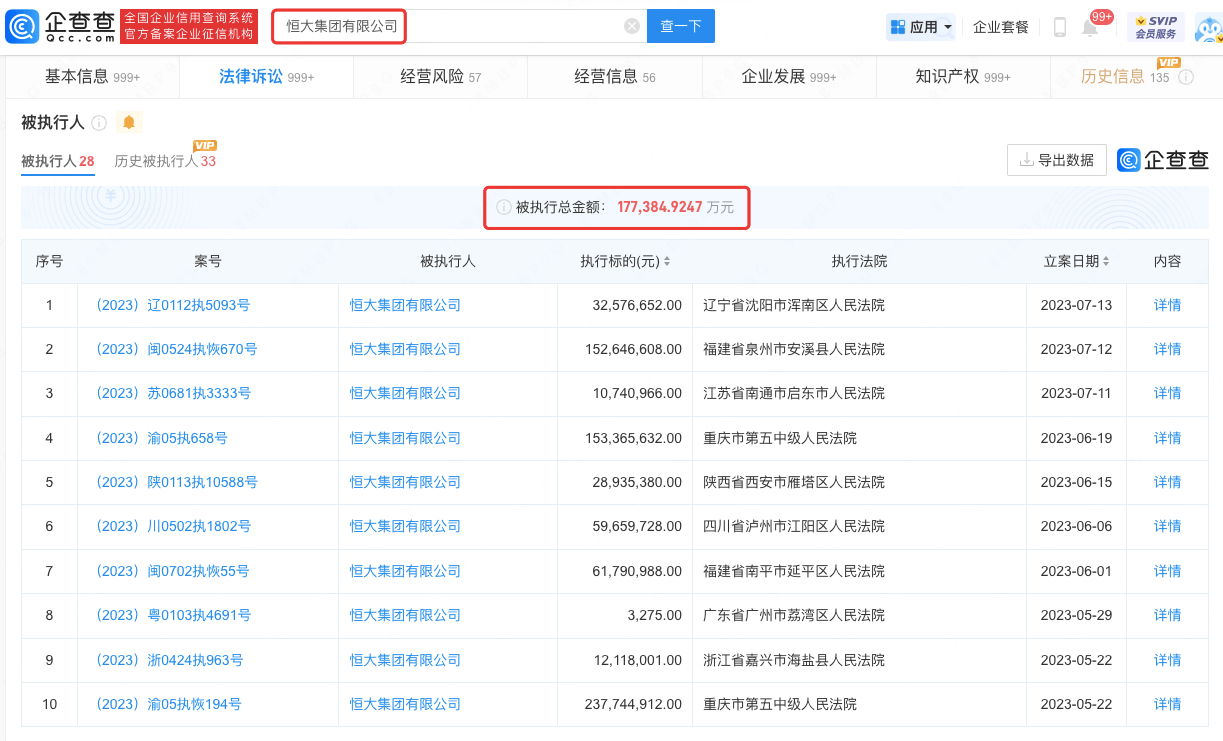
Task: Click 恒大集团有限公司 link in row 1
Action: pyautogui.click(x=405, y=305)
